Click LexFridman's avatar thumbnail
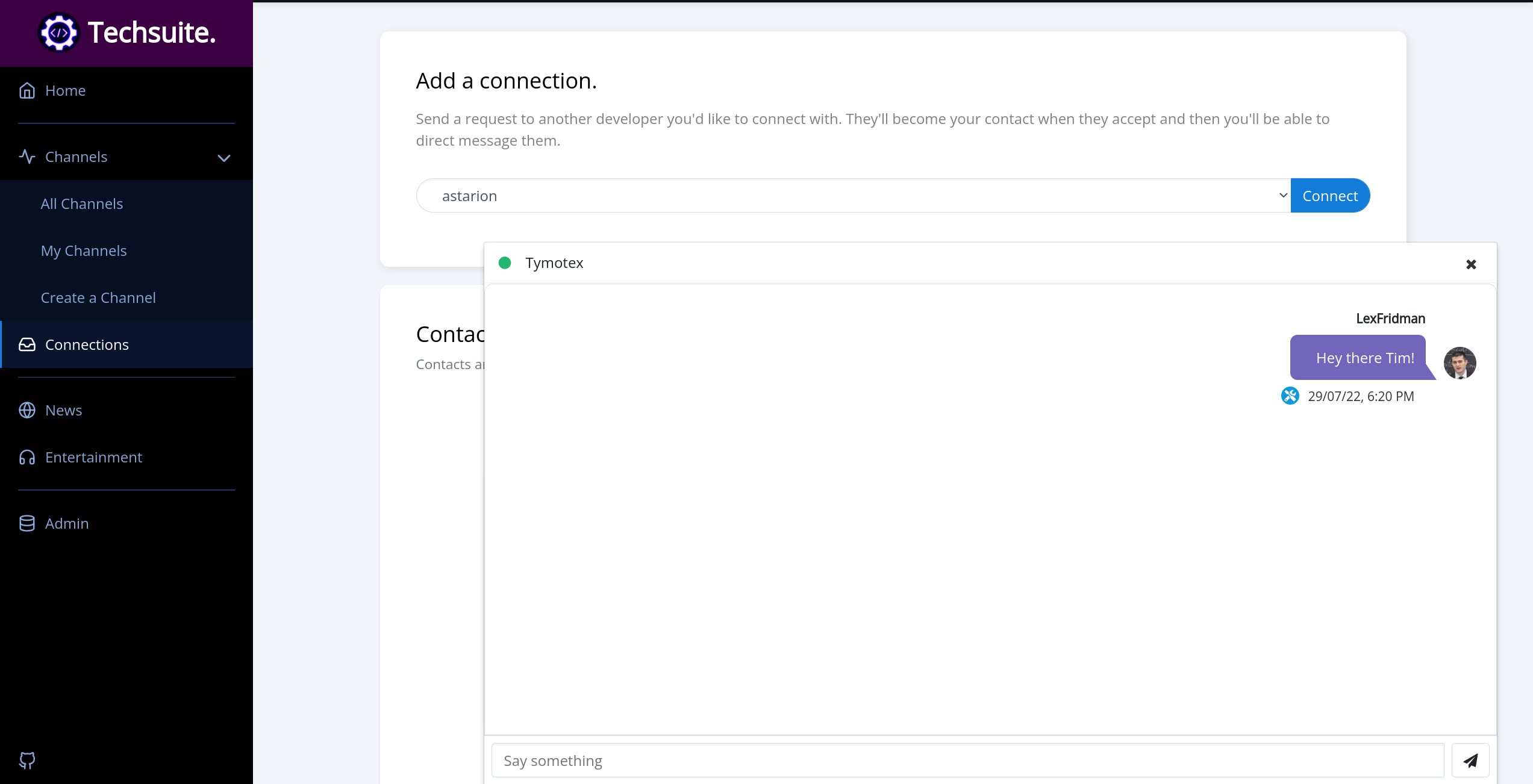Screen dimensions: 1533x784 click(1460, 362)
